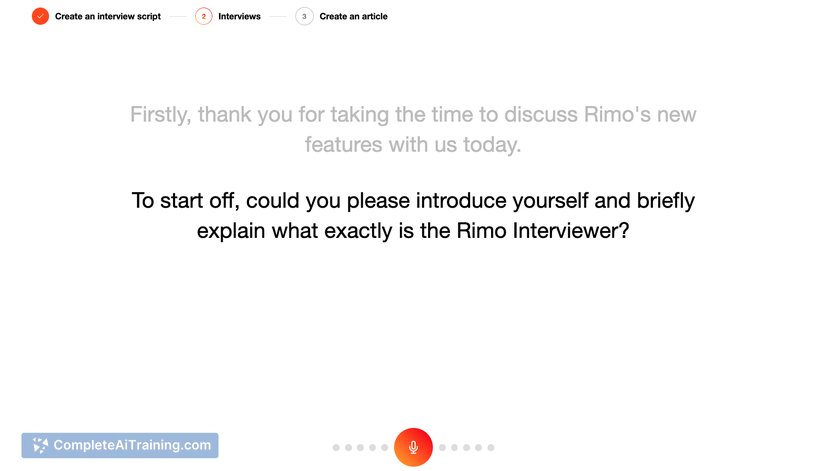820x471 pixels.
Task: Click the greyed 'Firstly, thank you' previous sentence
Action: (413, 129)
